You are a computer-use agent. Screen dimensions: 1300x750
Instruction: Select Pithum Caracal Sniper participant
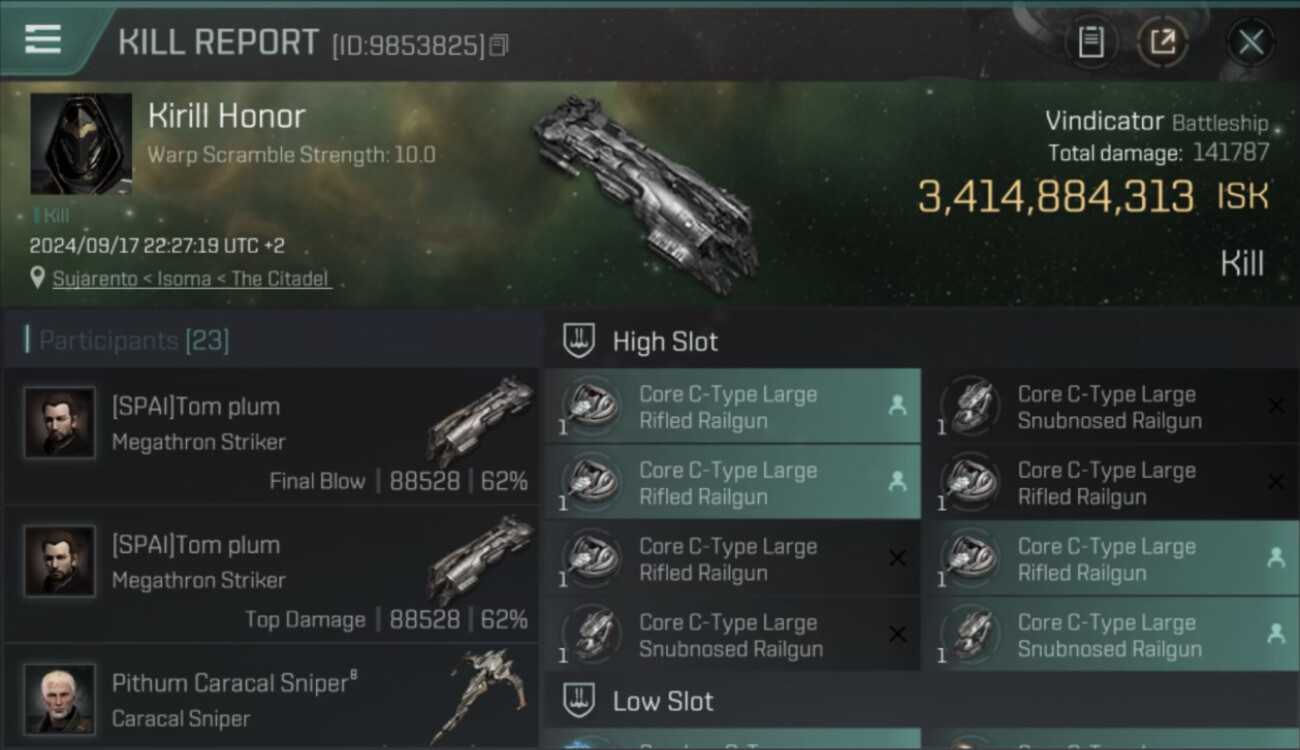coord(271,697)
